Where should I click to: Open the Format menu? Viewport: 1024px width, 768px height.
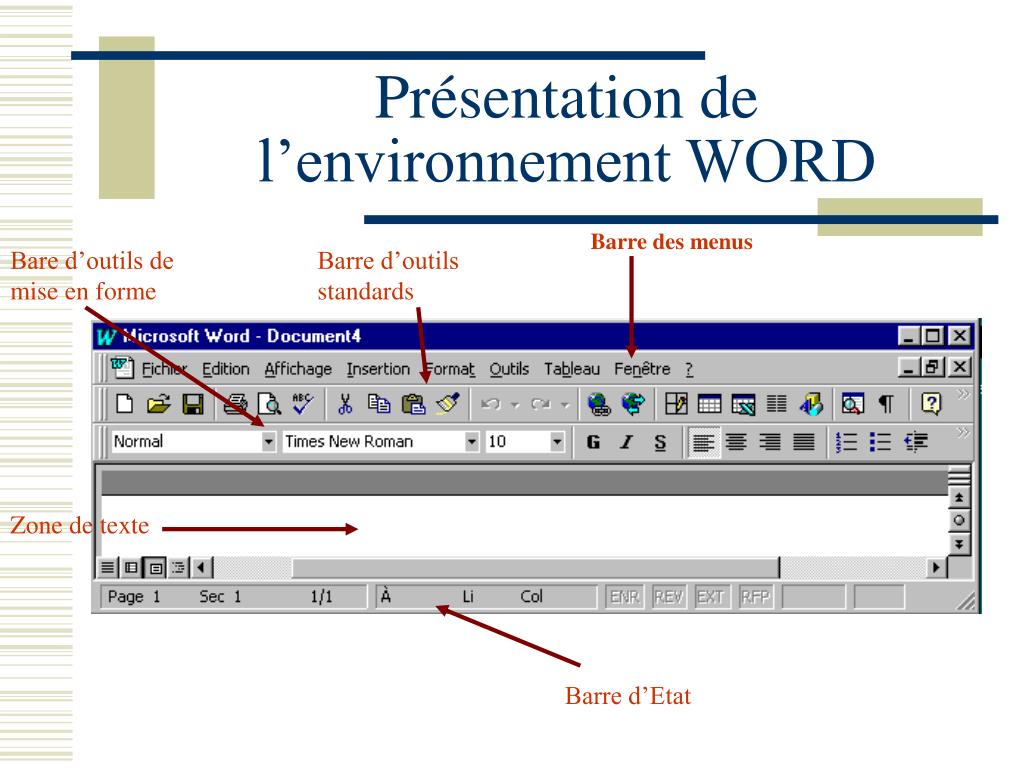pos(450,369)
